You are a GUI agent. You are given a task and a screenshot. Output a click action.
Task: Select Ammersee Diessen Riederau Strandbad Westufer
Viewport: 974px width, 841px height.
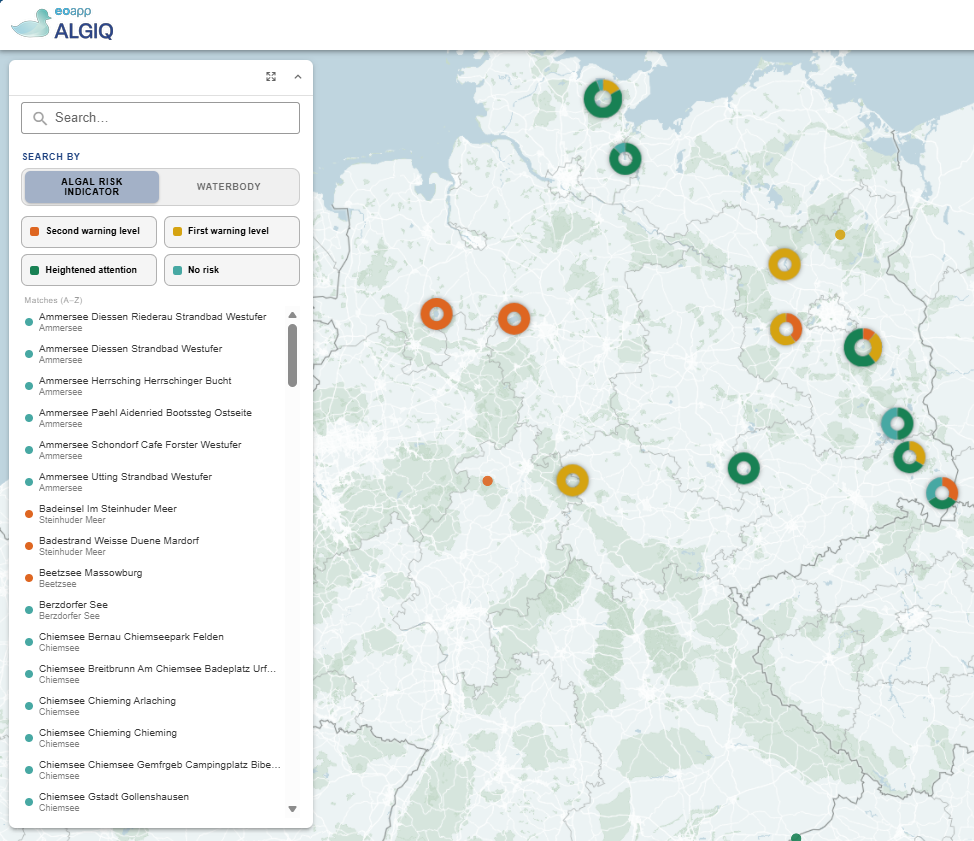(x=153, y=322)
